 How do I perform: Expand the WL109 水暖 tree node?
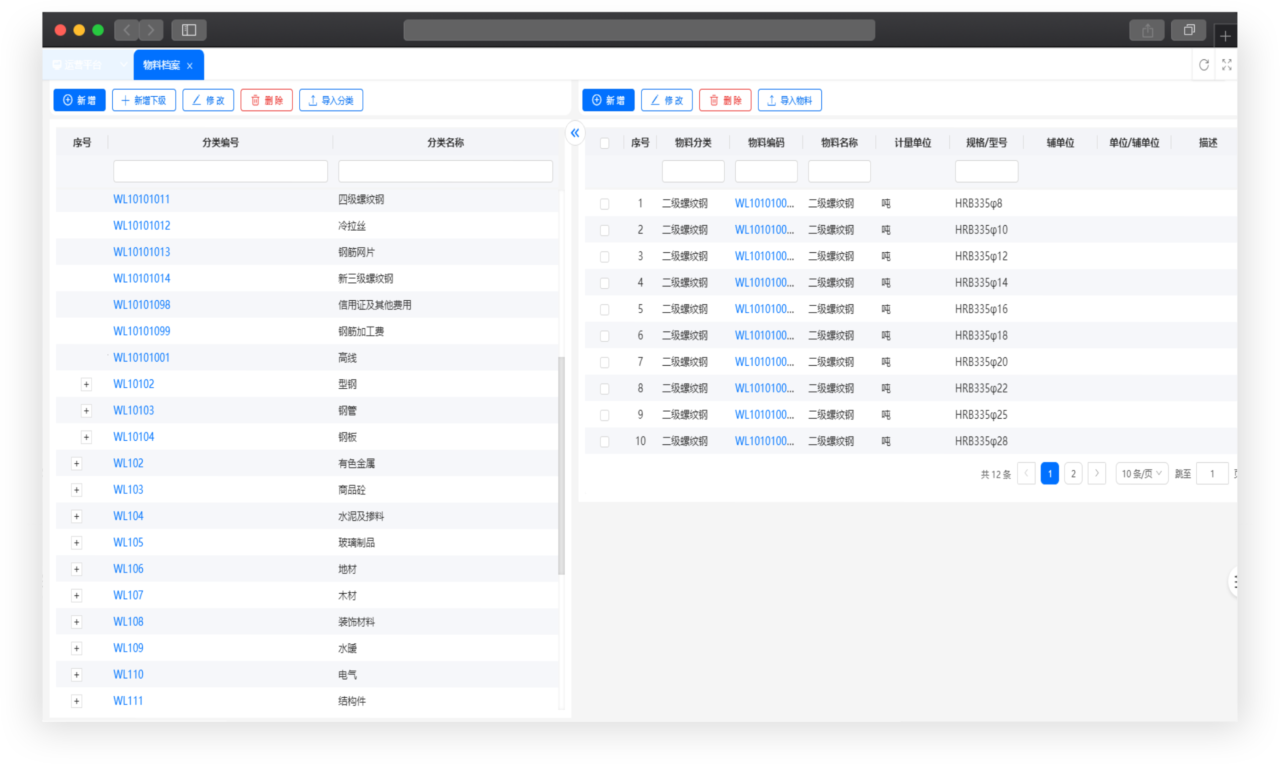point(77,648)
